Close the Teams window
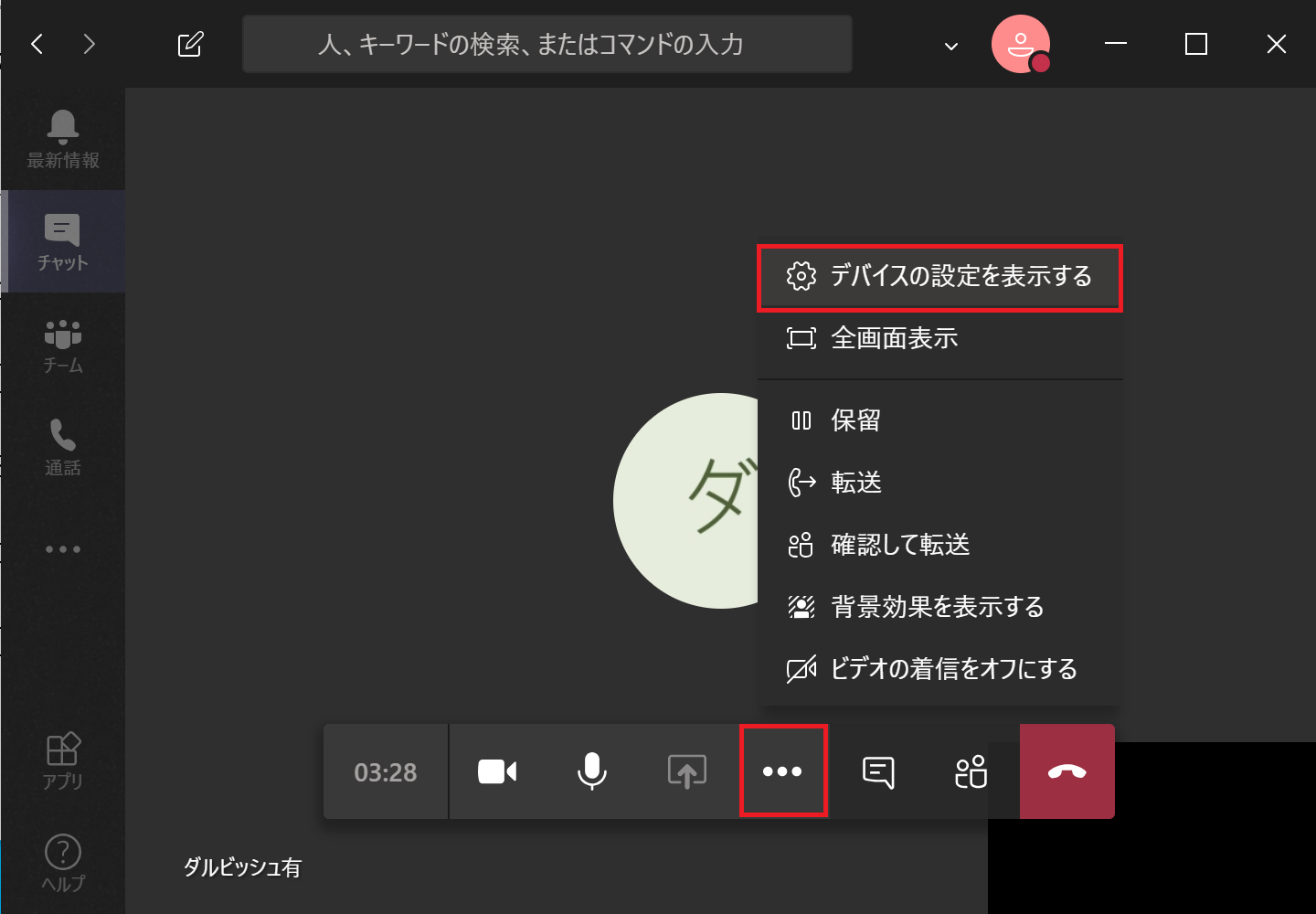Viewport: 1316px width, 914px height. click(1277, 44)
